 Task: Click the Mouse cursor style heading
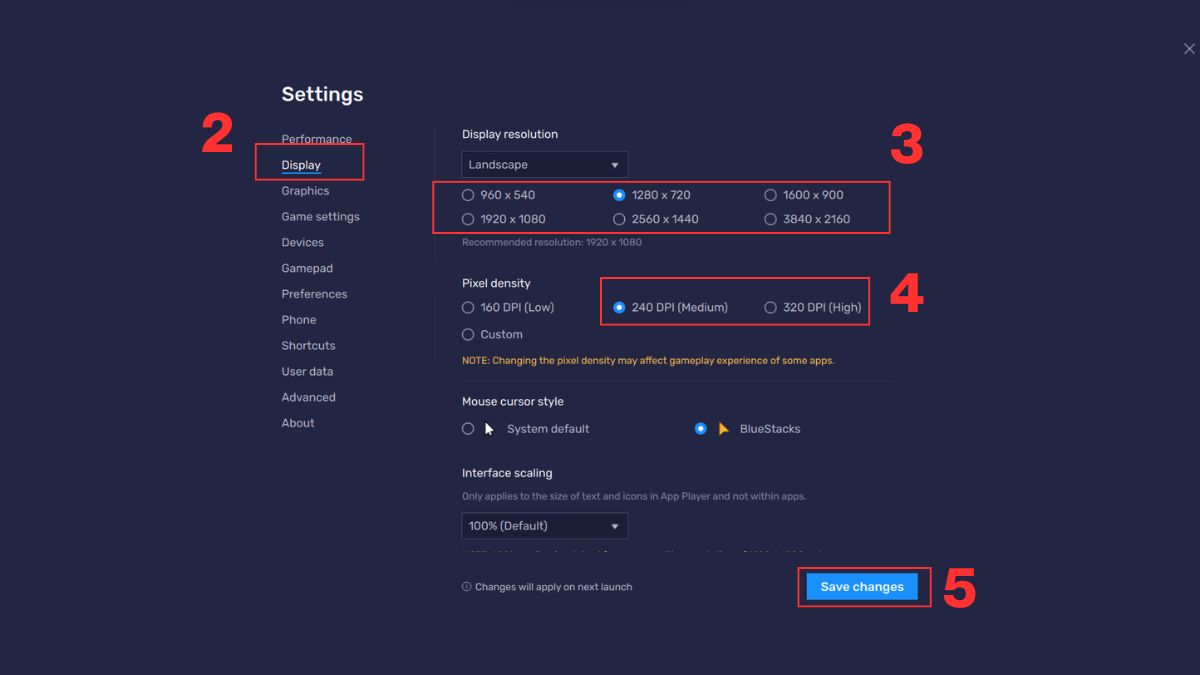click(513, 402)
